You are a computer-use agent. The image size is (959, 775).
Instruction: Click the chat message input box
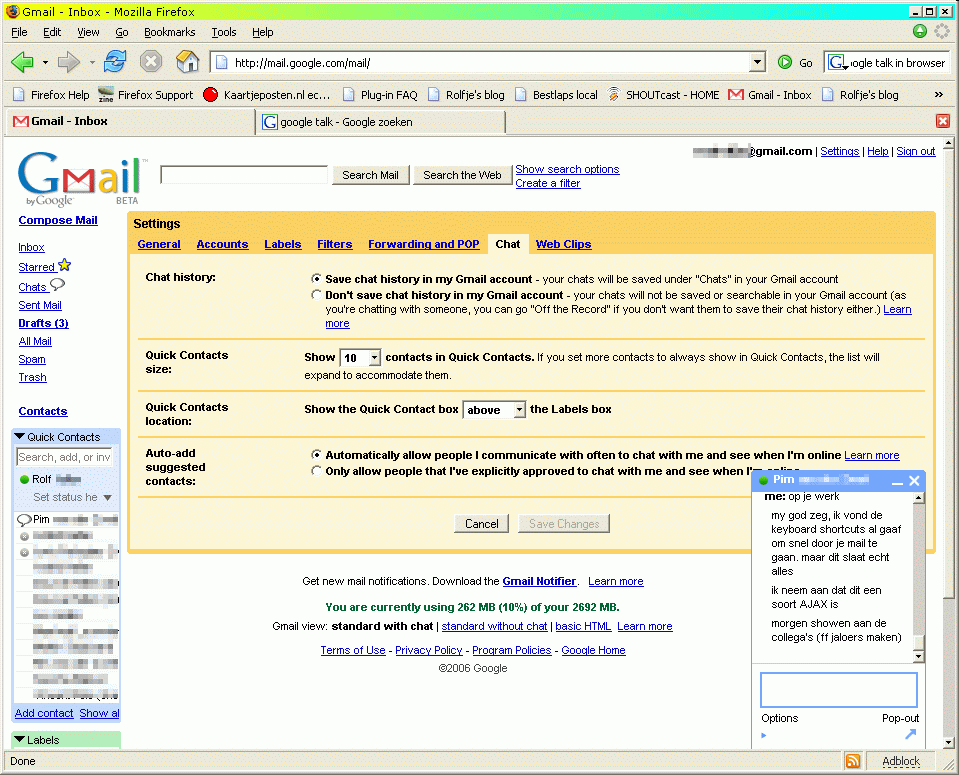[x=838, y=690]
